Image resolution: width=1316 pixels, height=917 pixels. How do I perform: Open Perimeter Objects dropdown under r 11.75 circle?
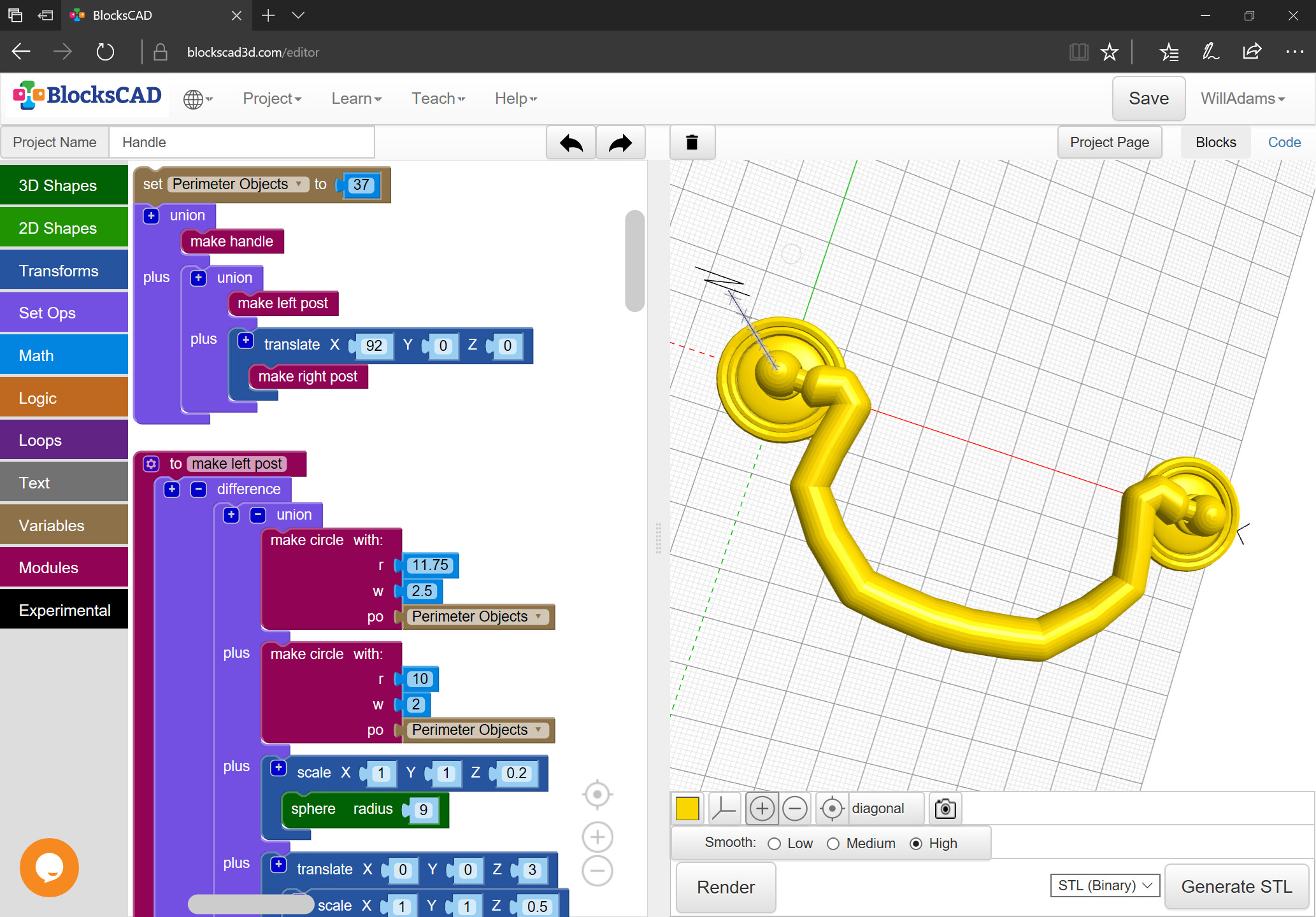click(478, 616)
